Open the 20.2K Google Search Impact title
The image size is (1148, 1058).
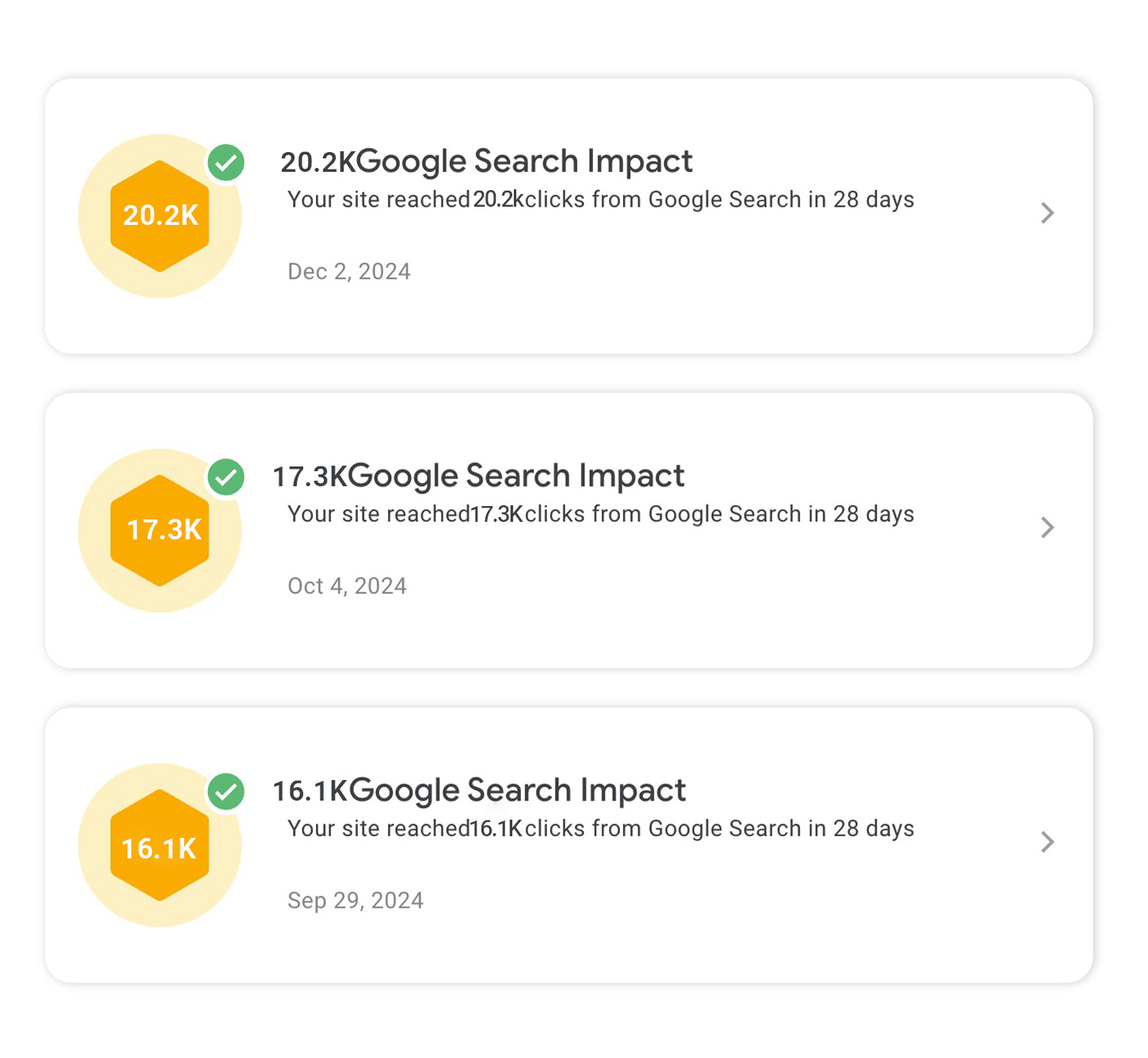486,162
